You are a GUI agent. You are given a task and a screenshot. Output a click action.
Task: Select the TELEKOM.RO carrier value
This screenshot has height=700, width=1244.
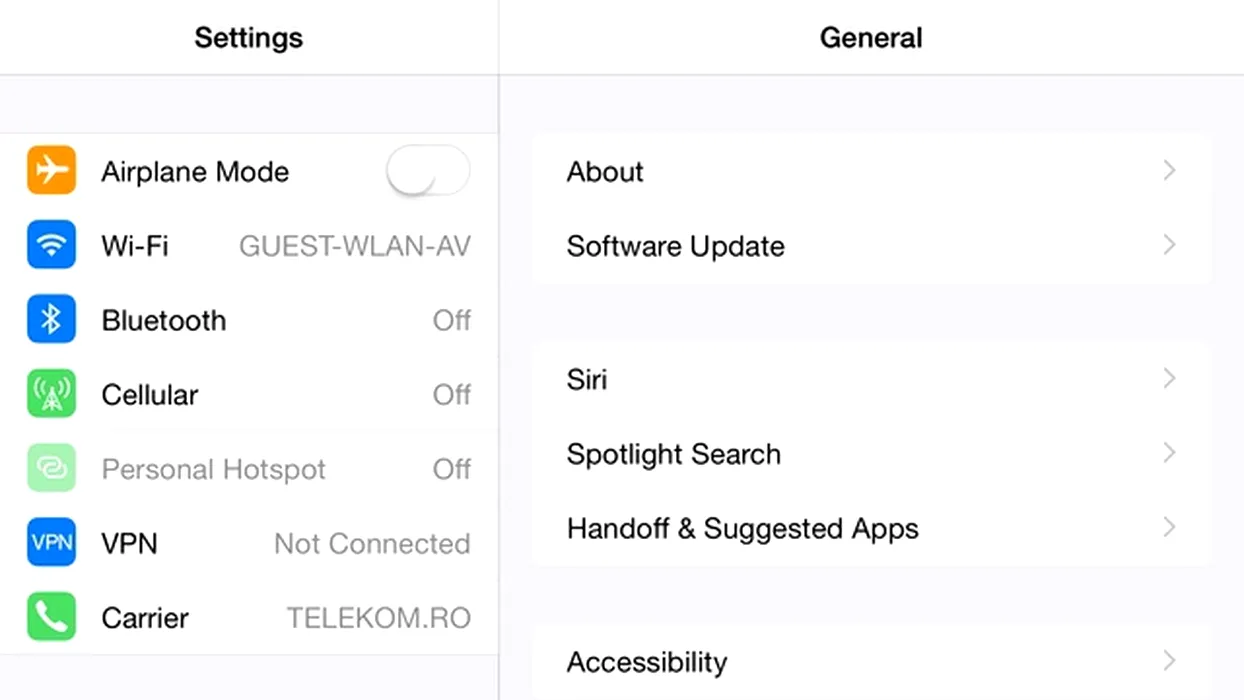[x=378, y=618]
